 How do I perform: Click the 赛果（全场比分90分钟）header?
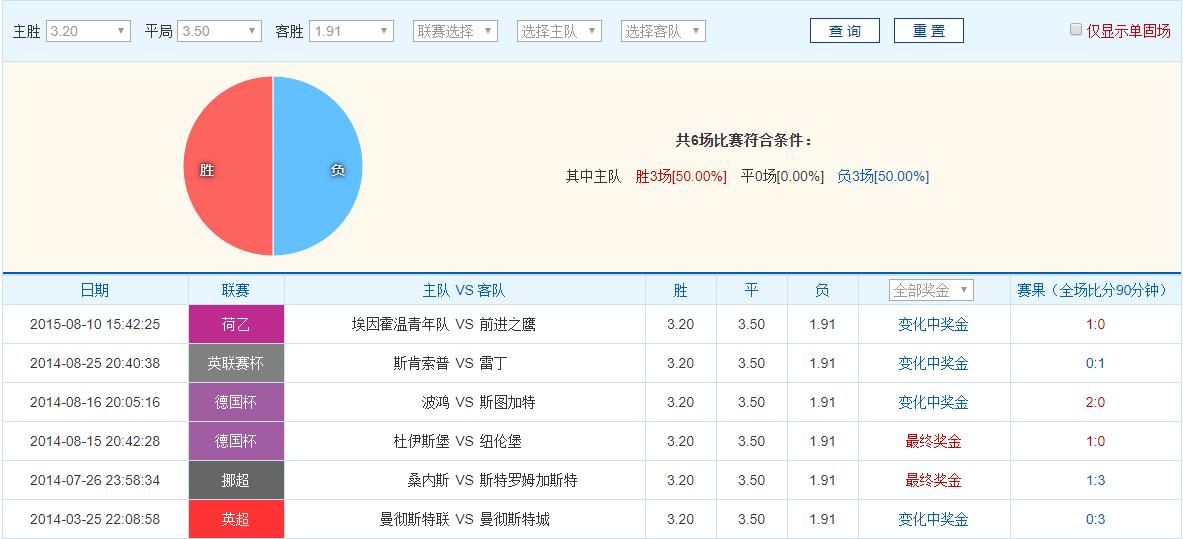click(1095, 290)
